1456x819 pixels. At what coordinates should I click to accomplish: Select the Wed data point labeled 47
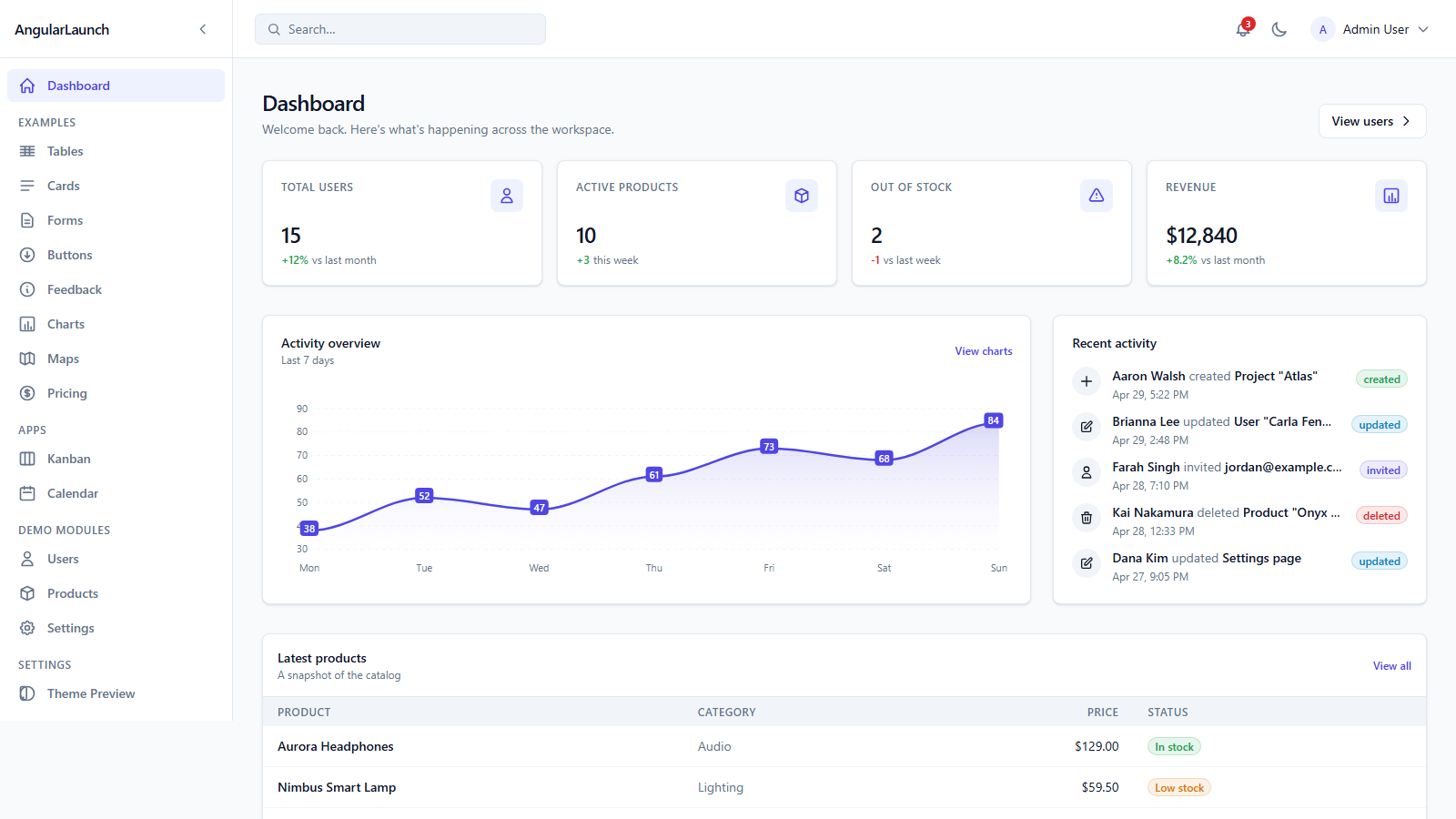click(540, 508)
